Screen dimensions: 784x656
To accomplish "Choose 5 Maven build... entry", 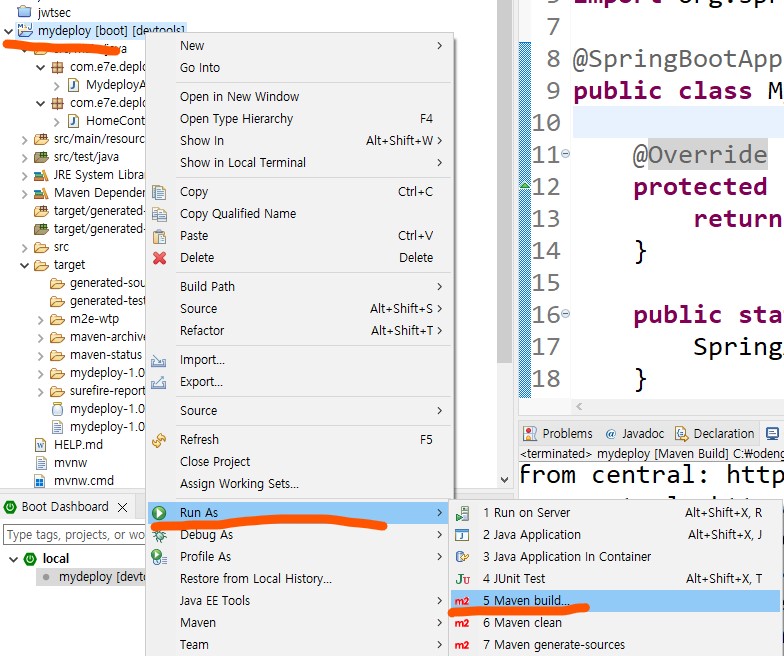I will 616,601.
